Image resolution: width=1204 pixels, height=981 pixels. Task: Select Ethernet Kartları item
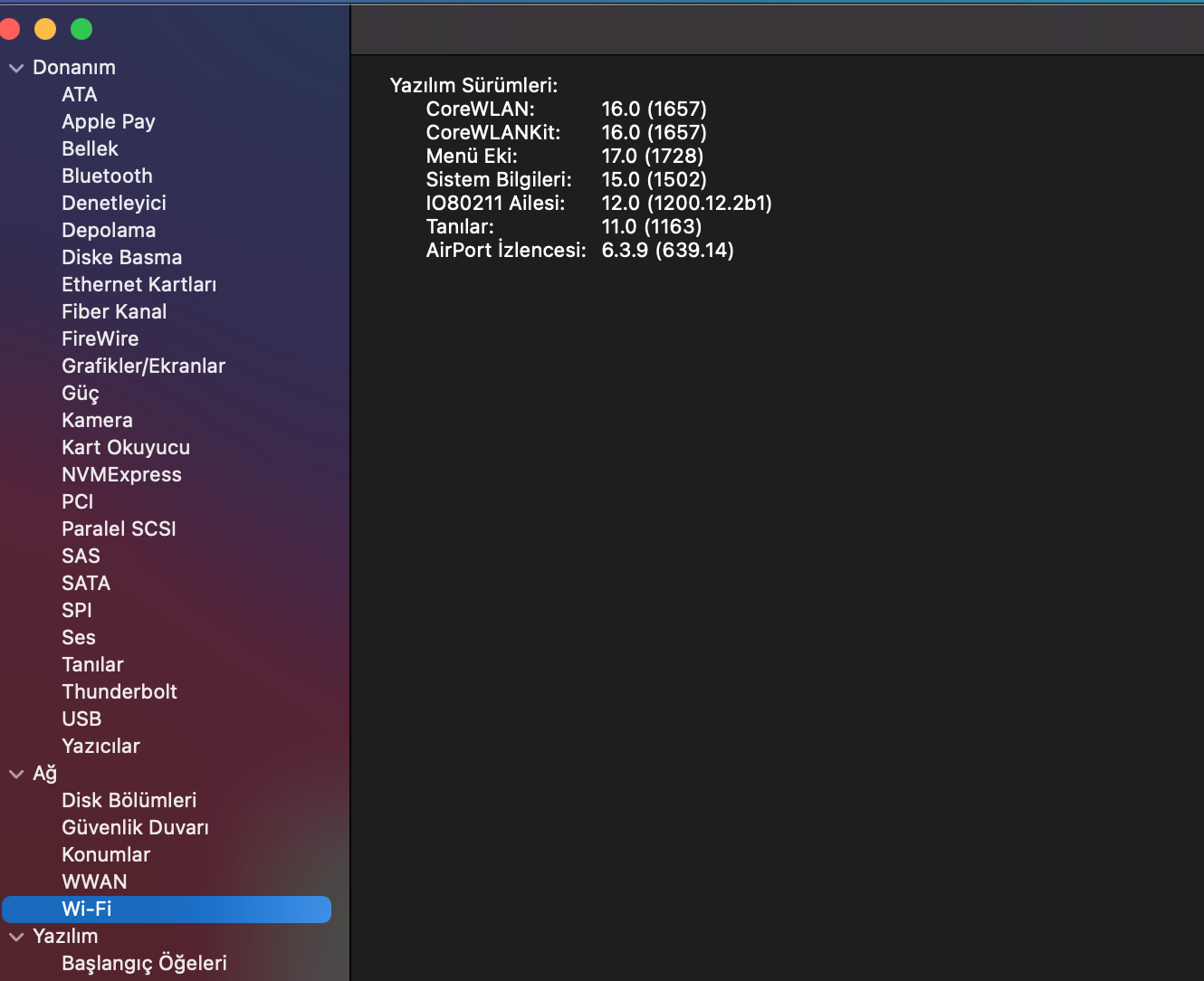[139, 284]
